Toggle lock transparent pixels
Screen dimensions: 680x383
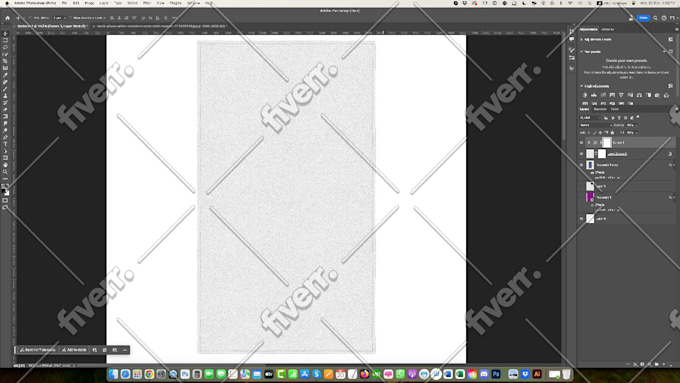coord(589,132)
